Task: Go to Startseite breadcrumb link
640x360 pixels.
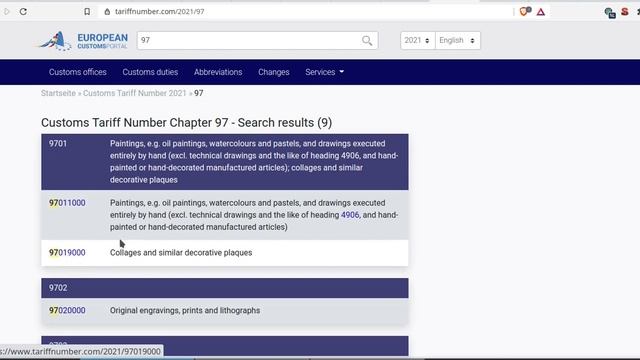Action: pyautogui.click(x=58, y=93)
